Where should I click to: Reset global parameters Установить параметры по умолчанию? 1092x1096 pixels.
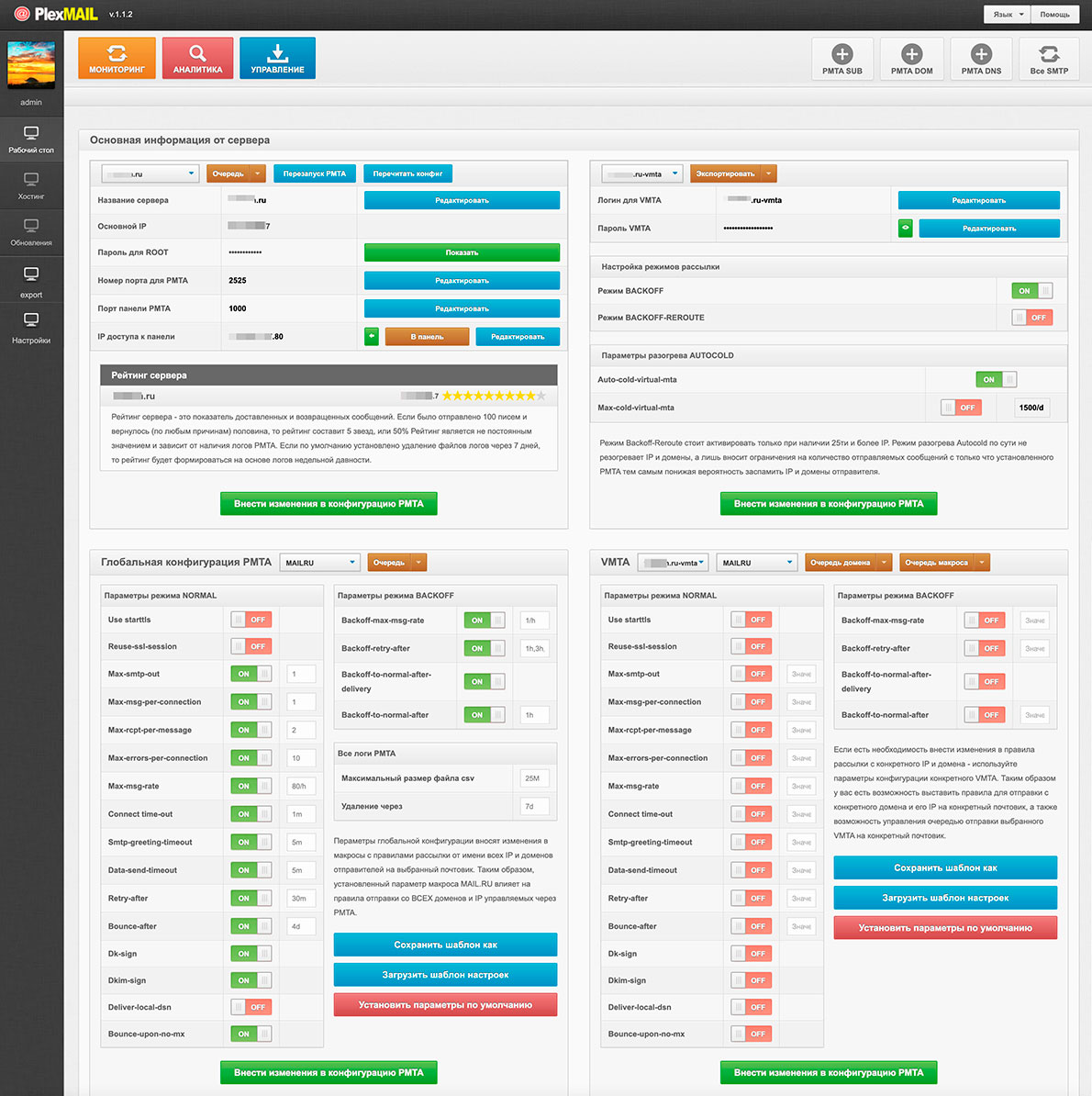(445, 1004)
